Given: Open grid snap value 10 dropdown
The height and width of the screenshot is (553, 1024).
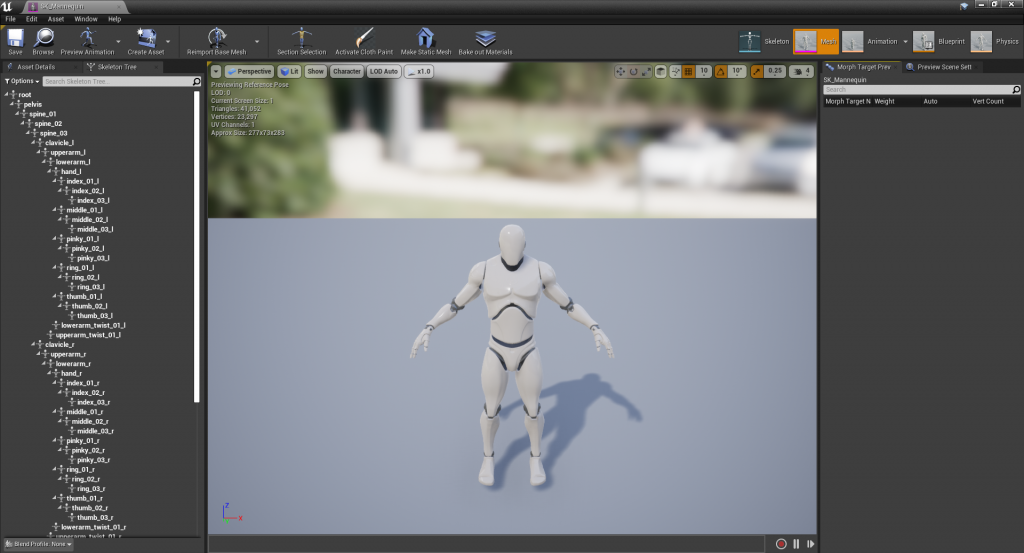Looking at the screenshot, I should (x=703, y=71).
